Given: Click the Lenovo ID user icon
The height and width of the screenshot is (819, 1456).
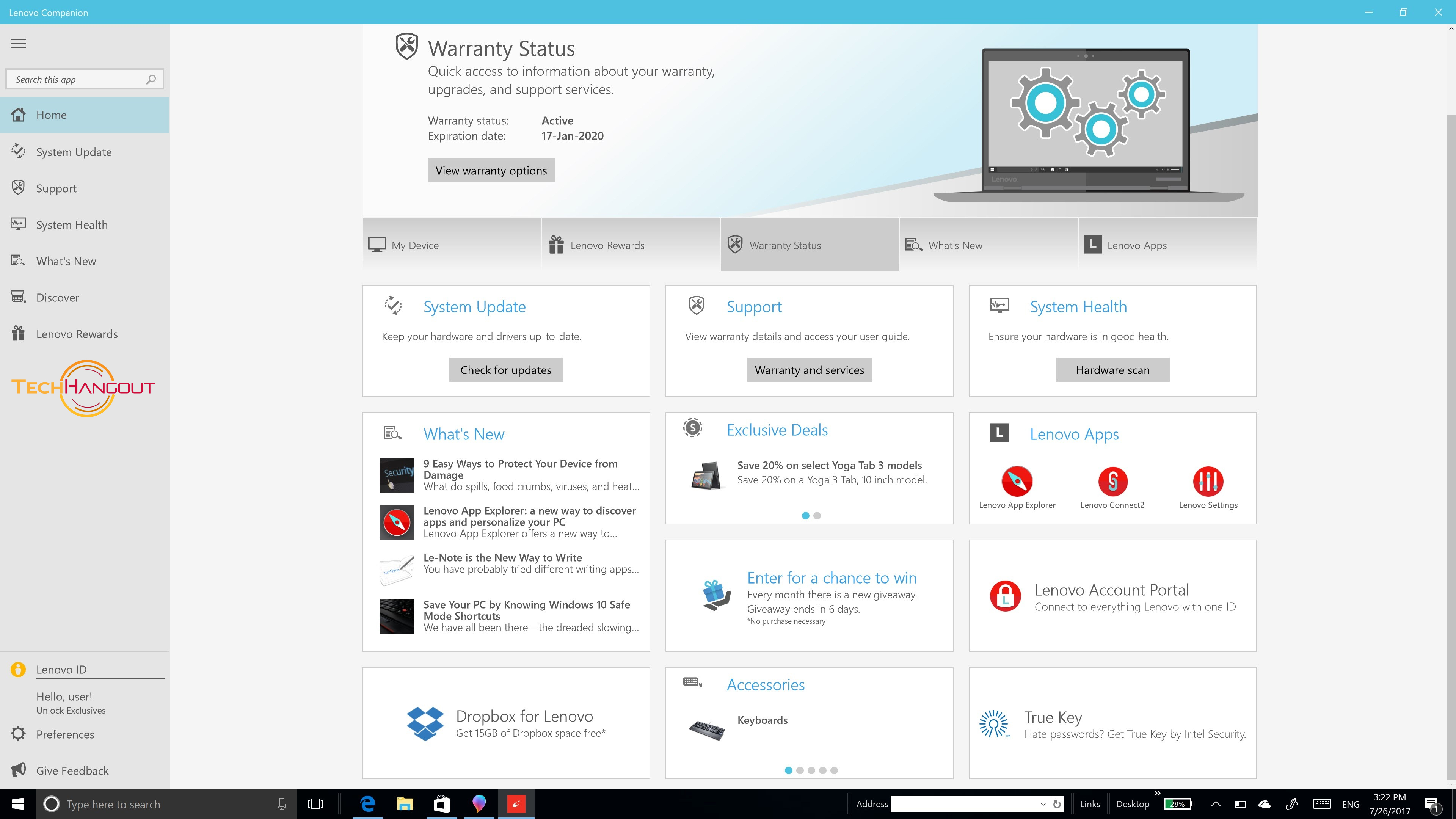Looking at the screenshot, I should [18, 669].
